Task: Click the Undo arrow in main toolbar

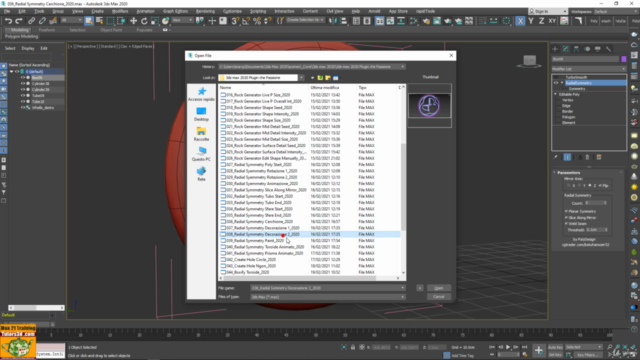Action: (8, 20)
